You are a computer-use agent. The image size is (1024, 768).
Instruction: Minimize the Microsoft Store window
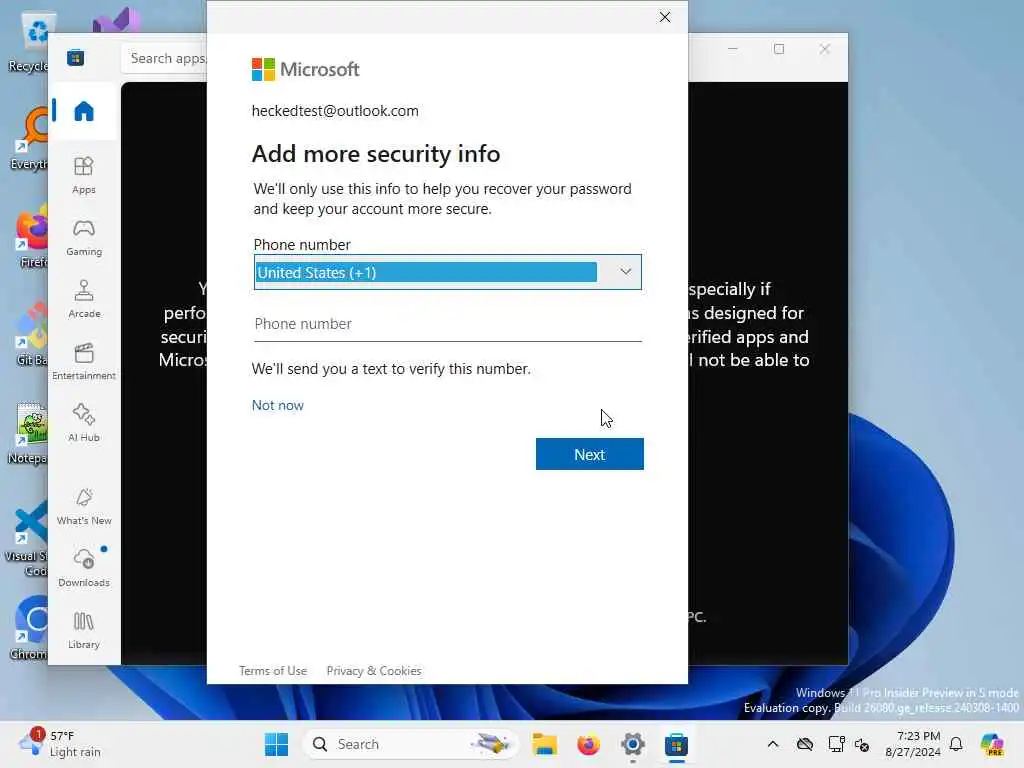[733, 49]
